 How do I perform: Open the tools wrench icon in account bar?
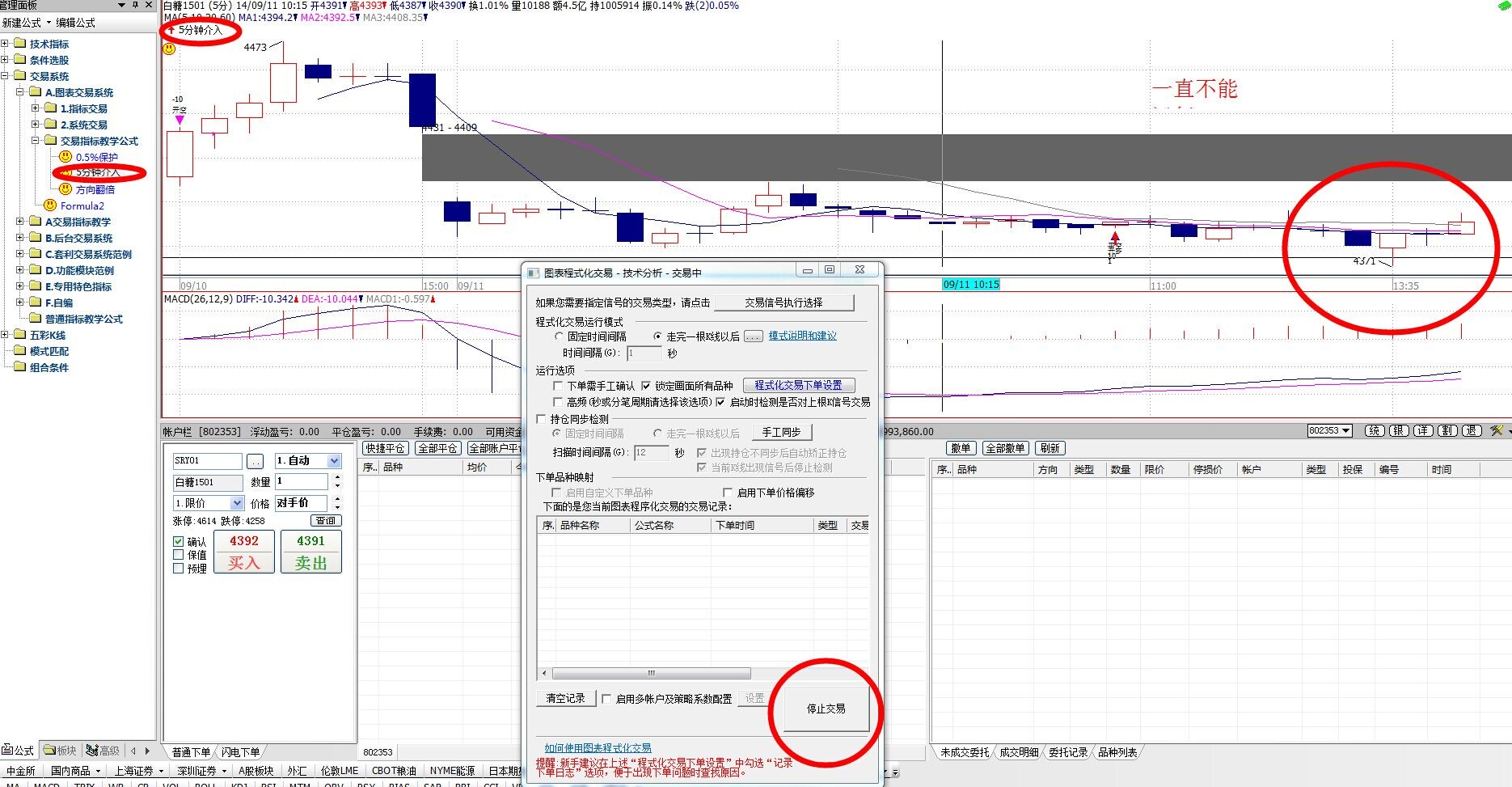(x=1496, y=431)
